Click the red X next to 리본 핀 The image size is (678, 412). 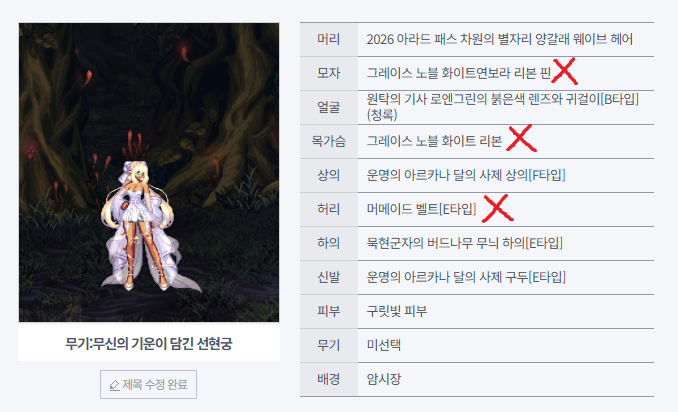pos(565,71)
